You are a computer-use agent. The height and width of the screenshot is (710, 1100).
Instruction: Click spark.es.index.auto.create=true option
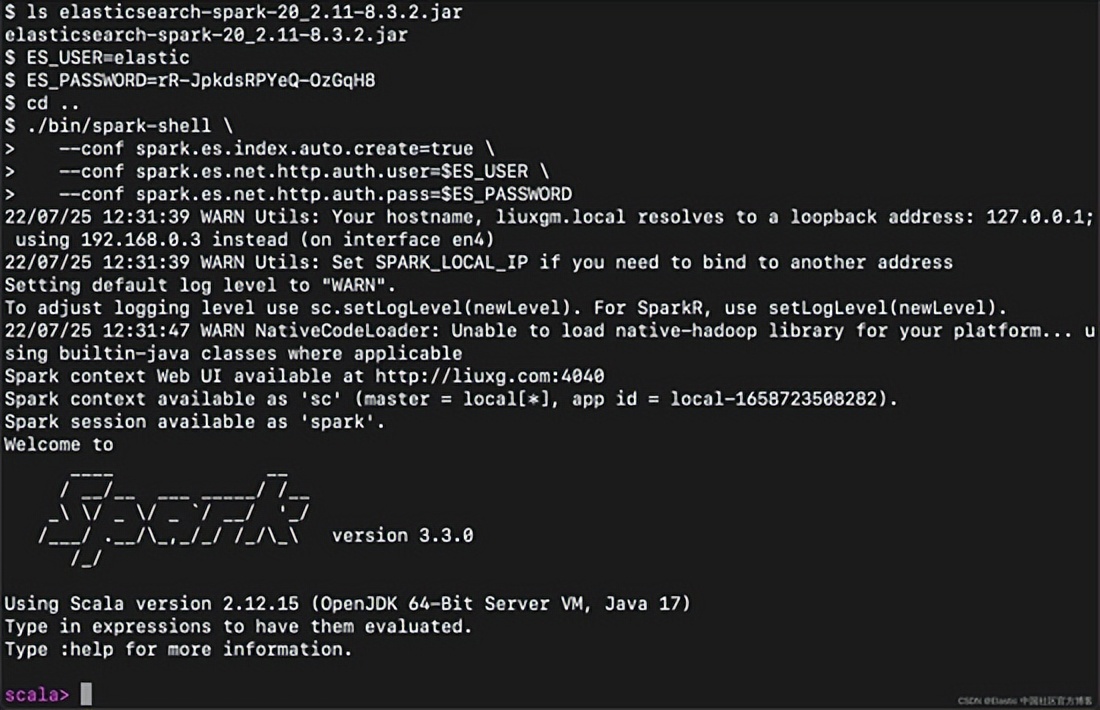(305, 149)
